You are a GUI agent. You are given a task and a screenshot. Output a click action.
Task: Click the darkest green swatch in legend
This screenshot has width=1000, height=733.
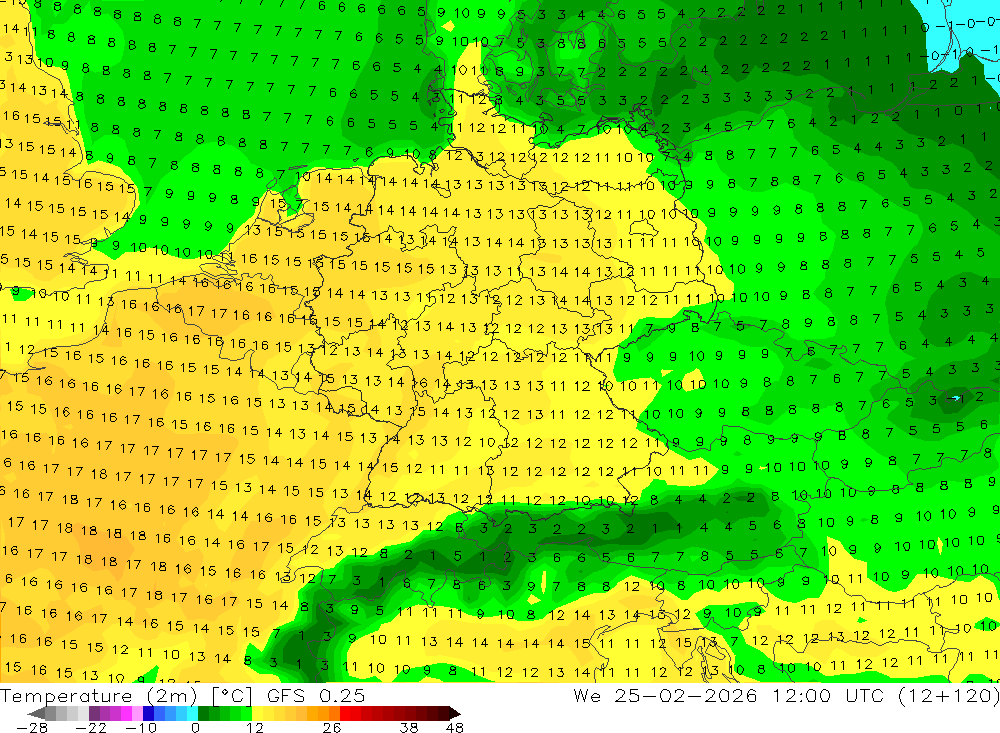tap(203, 713)
